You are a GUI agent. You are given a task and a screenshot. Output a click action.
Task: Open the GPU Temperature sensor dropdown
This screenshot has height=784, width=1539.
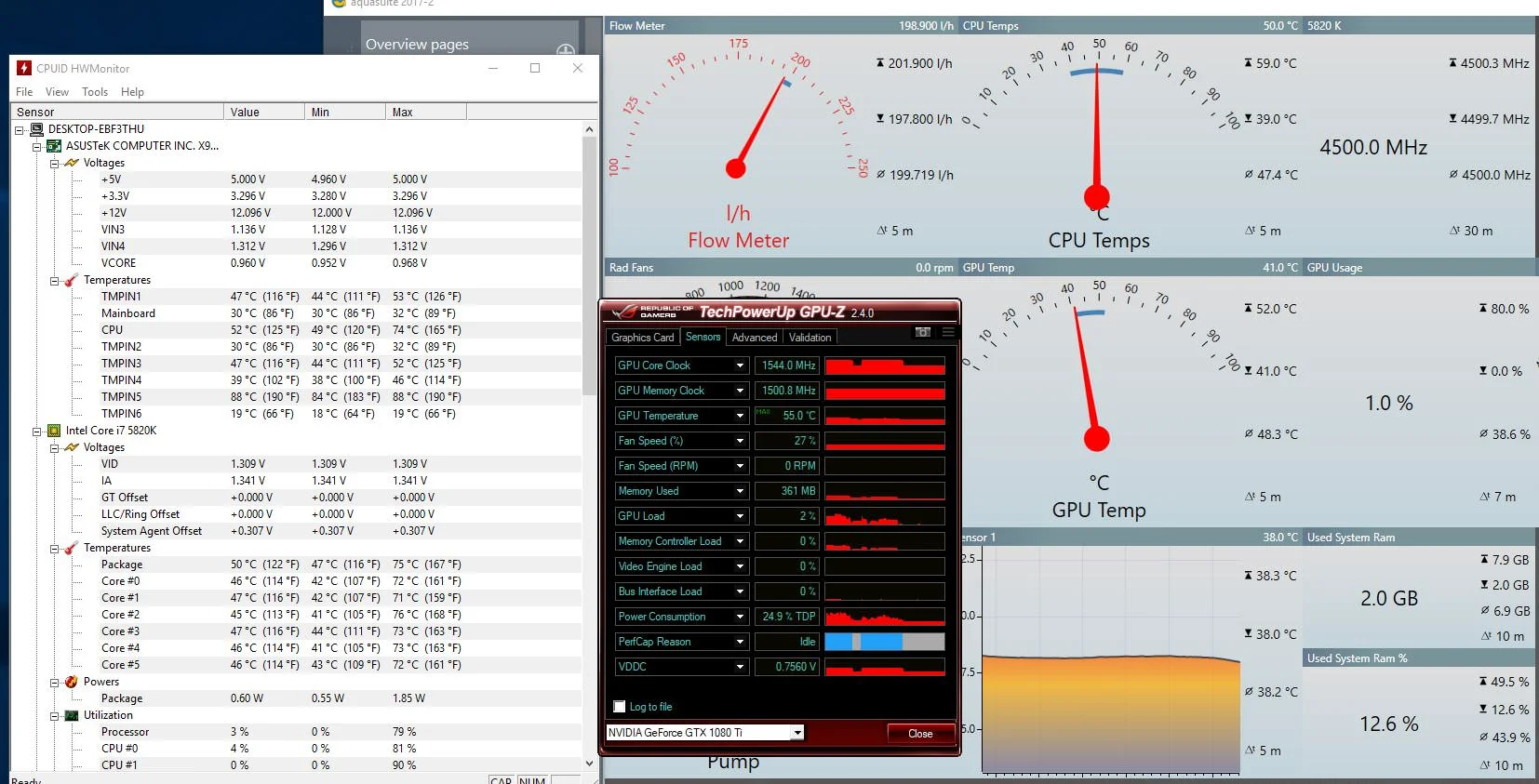(x=740, y=416)
